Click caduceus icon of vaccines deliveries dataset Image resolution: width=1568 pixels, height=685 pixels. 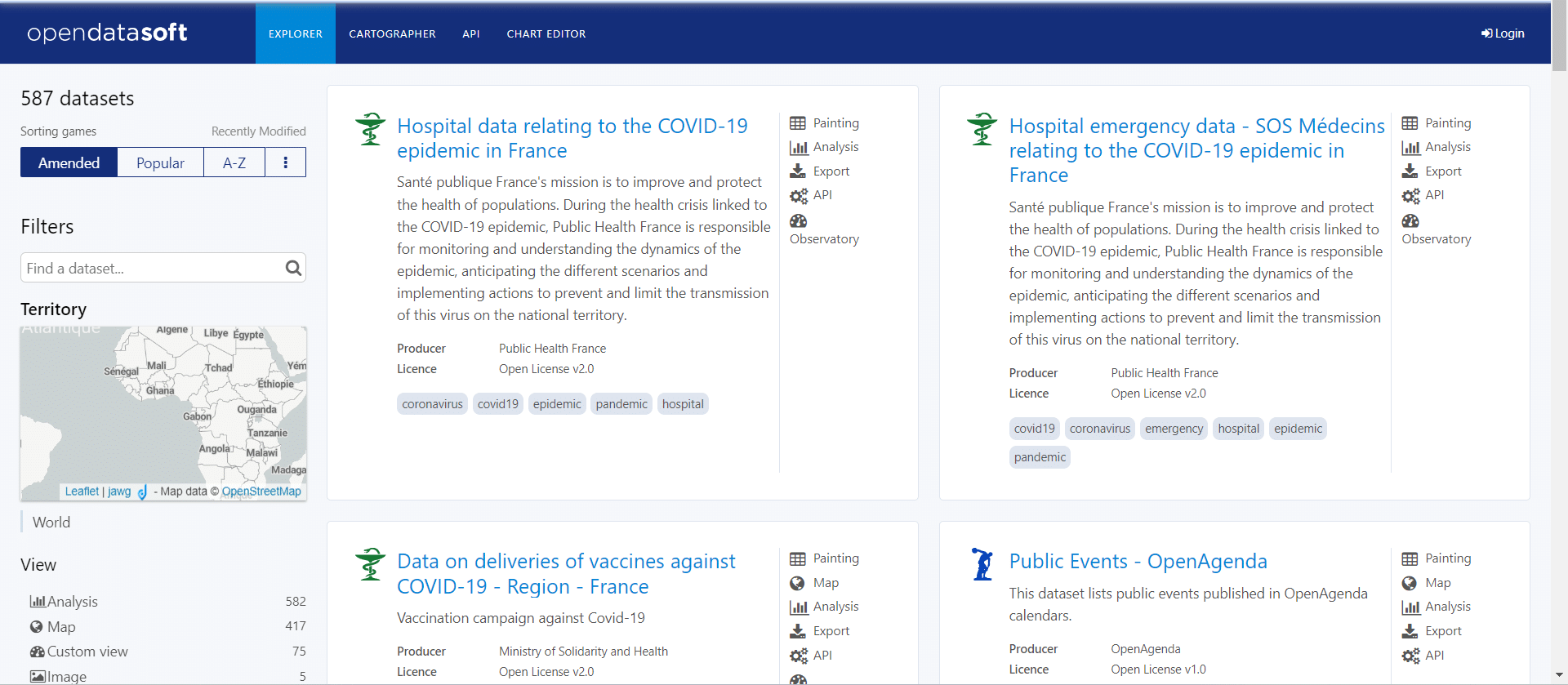click(371, 564)
